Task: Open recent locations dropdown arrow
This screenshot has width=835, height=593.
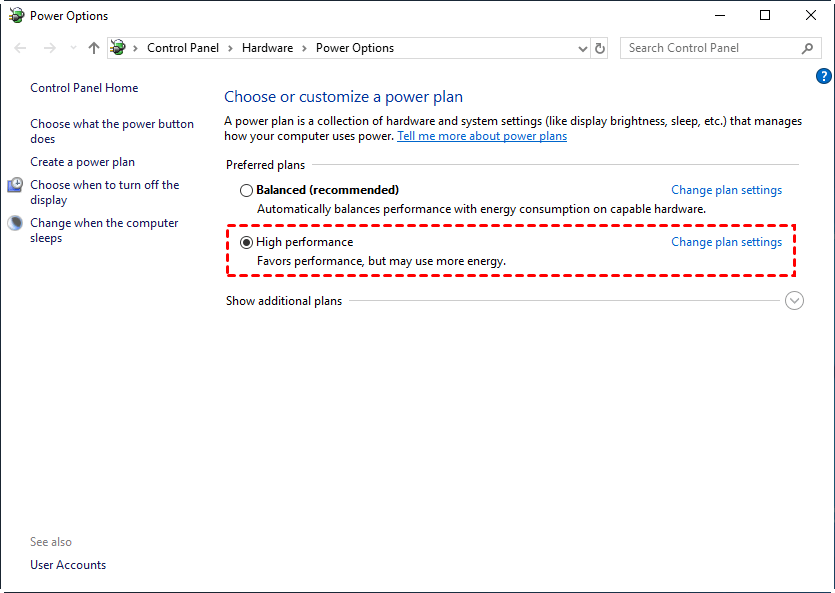Action: point(73,48)
